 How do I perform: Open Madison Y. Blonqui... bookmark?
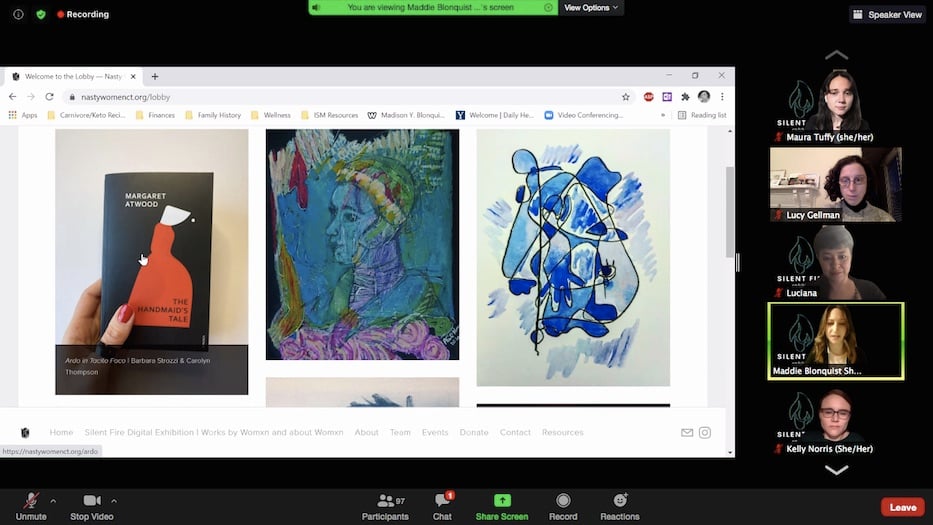tap(406, 115)
